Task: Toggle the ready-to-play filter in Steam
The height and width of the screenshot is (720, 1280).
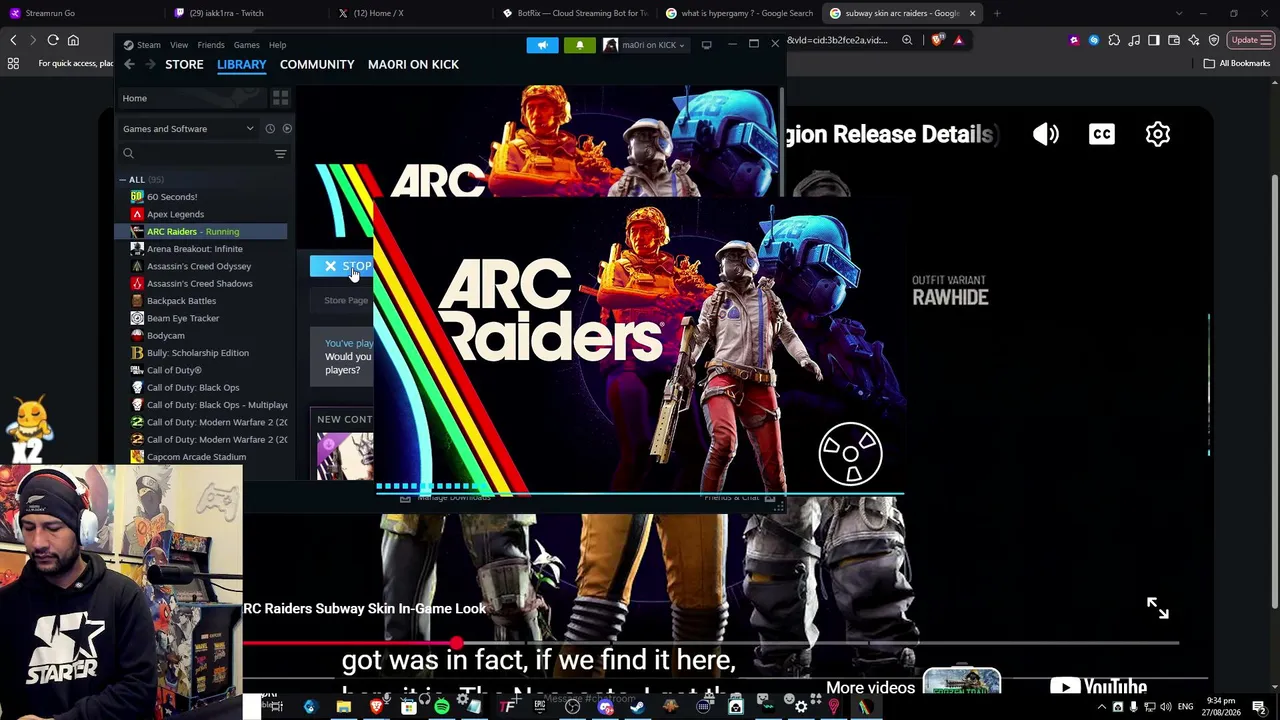Action: [287, 128]
